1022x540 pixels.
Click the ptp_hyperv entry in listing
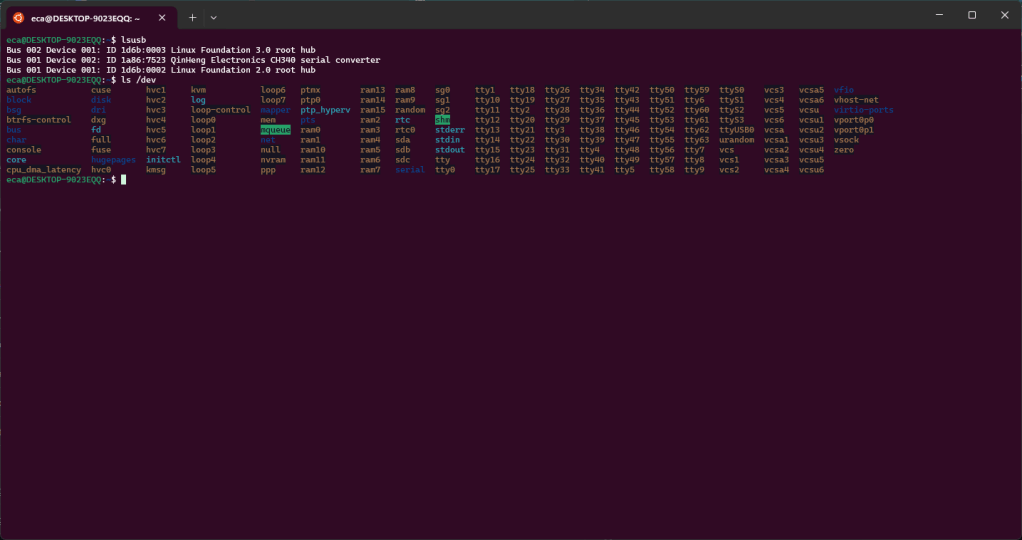pyautogui.click(x=325, y=110)
